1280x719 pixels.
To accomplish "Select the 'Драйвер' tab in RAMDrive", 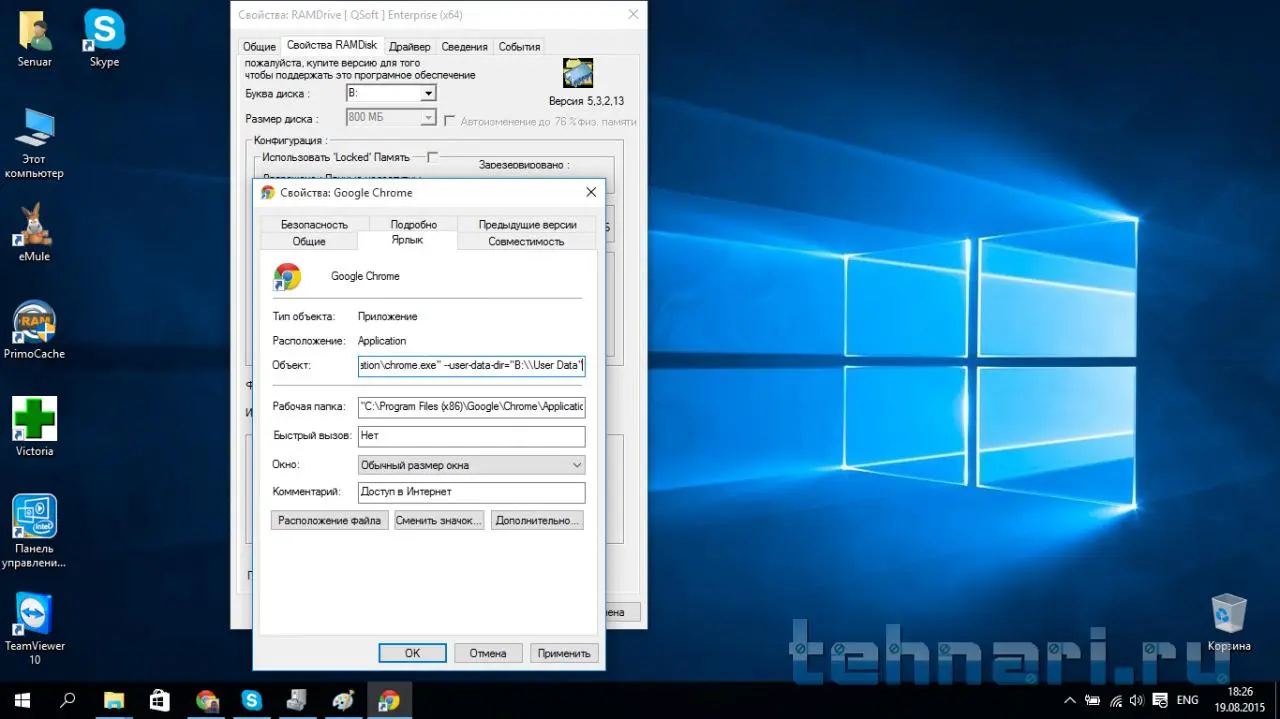I will pyautogui.click(x=409, y=46).
